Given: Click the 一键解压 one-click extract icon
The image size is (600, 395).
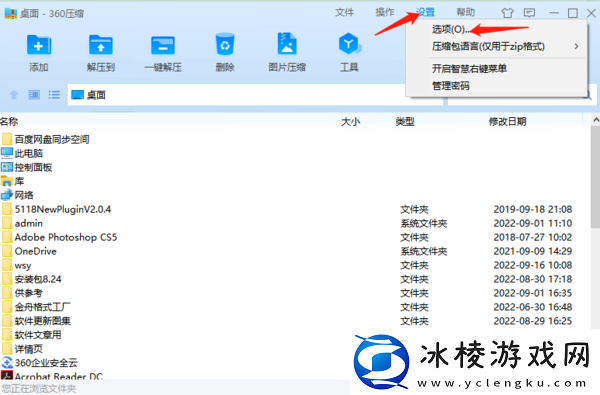Looking at the screenshot, I should click(x=163, y=46).
